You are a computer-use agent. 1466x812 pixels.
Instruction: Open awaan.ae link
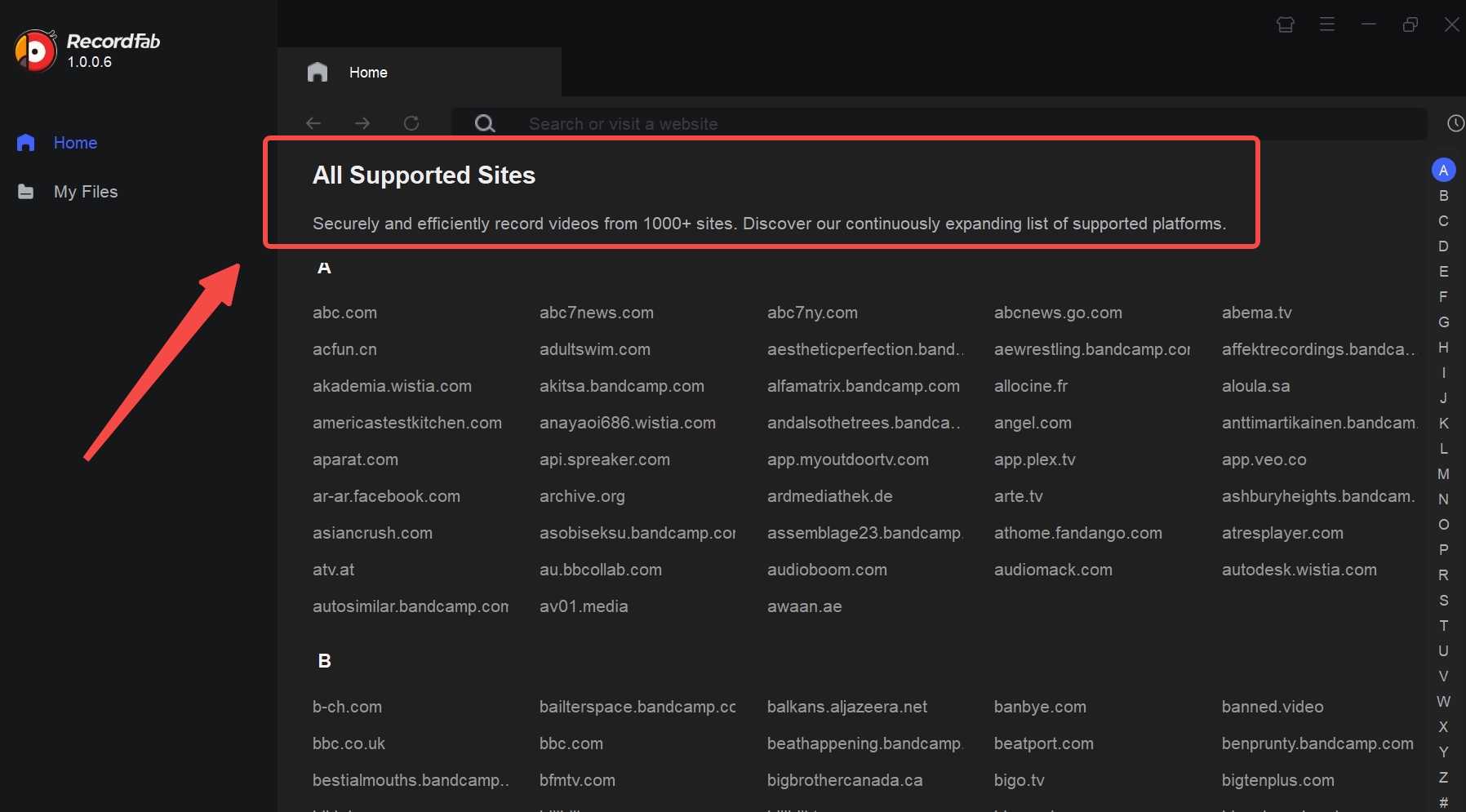pyautogui.click(x=805, y=606)
